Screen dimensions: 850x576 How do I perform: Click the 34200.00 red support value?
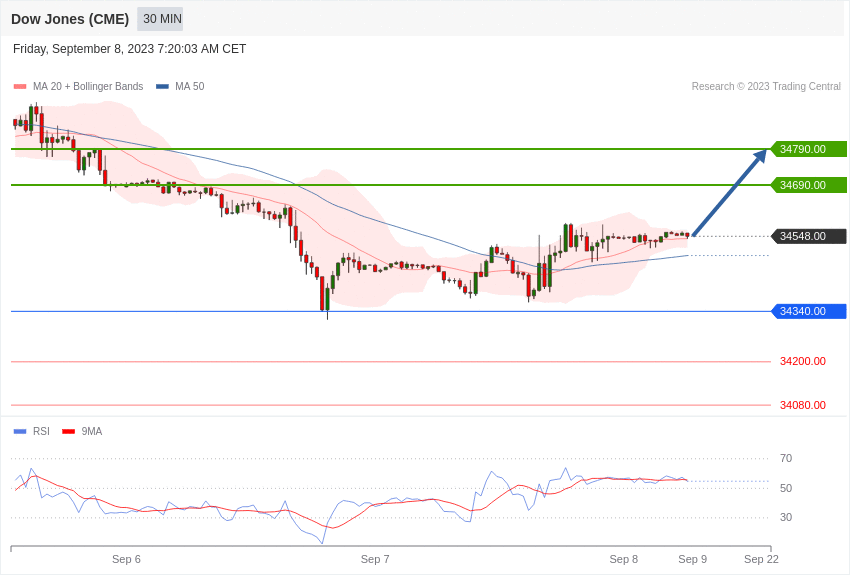point(803,361)
